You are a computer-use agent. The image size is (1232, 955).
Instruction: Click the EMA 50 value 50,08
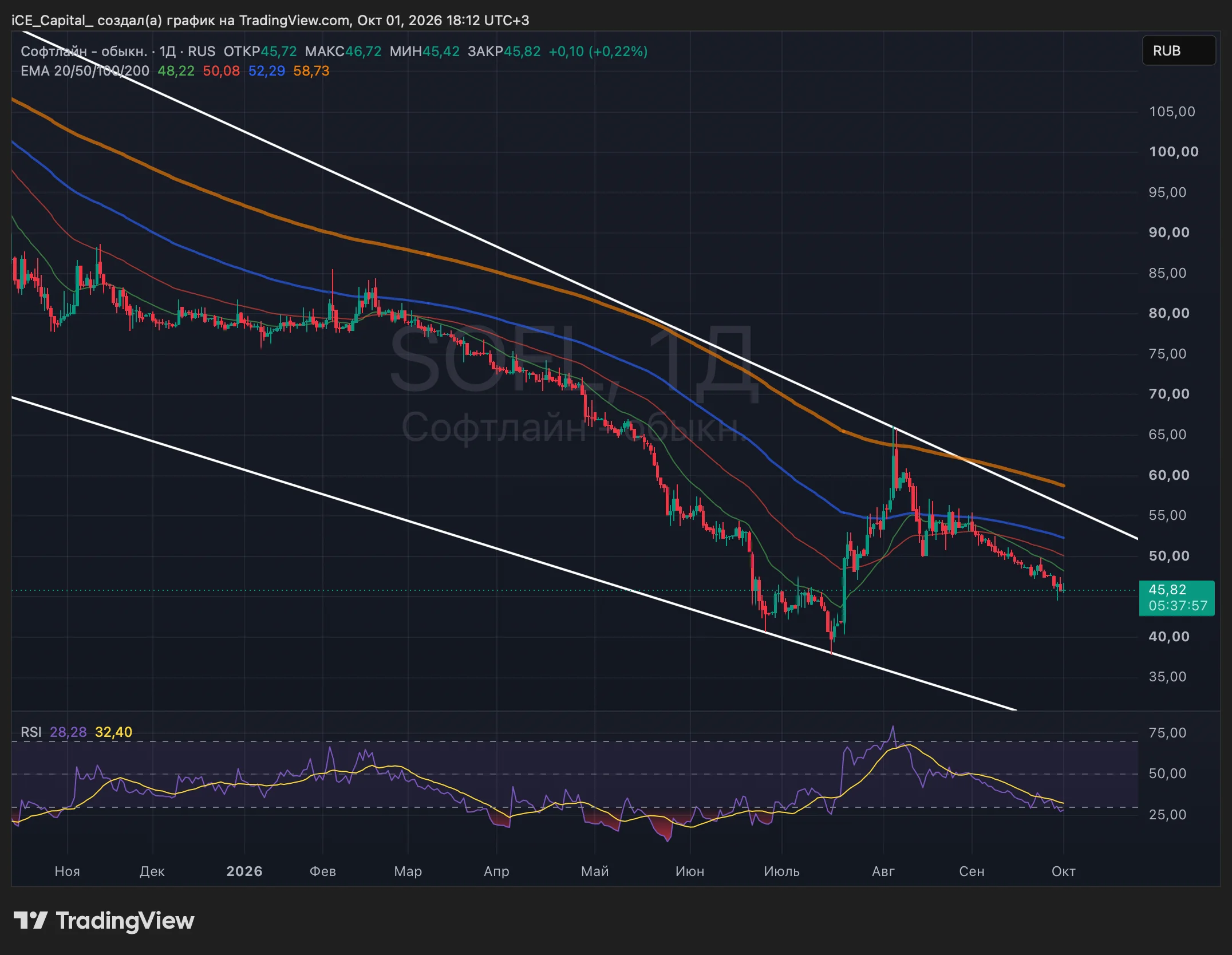click(x=221, y=71)
